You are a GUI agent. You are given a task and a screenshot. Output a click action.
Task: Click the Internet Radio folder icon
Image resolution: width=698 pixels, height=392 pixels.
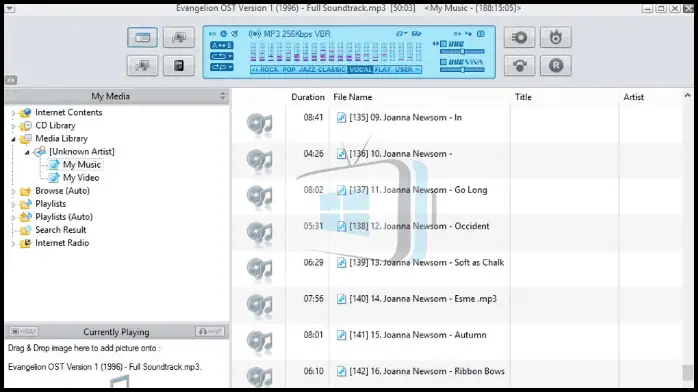tap(26, 243)
